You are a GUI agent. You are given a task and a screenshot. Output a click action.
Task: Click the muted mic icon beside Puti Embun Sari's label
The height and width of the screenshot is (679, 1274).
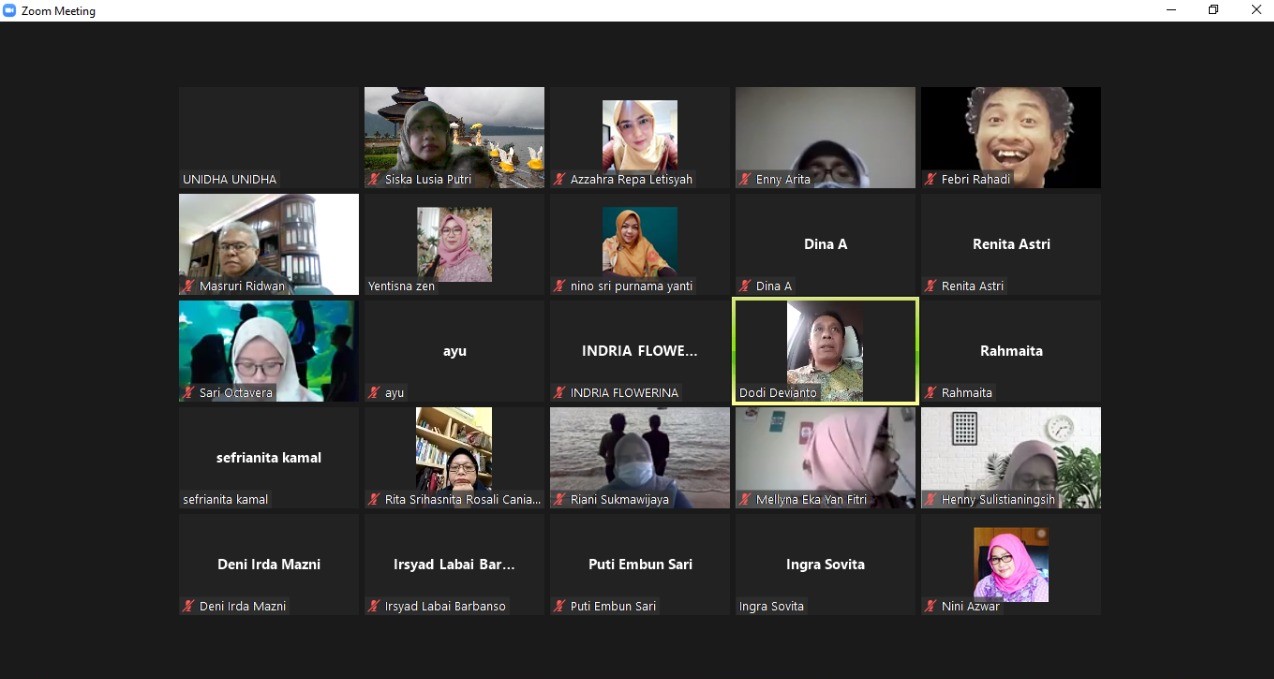560,606
